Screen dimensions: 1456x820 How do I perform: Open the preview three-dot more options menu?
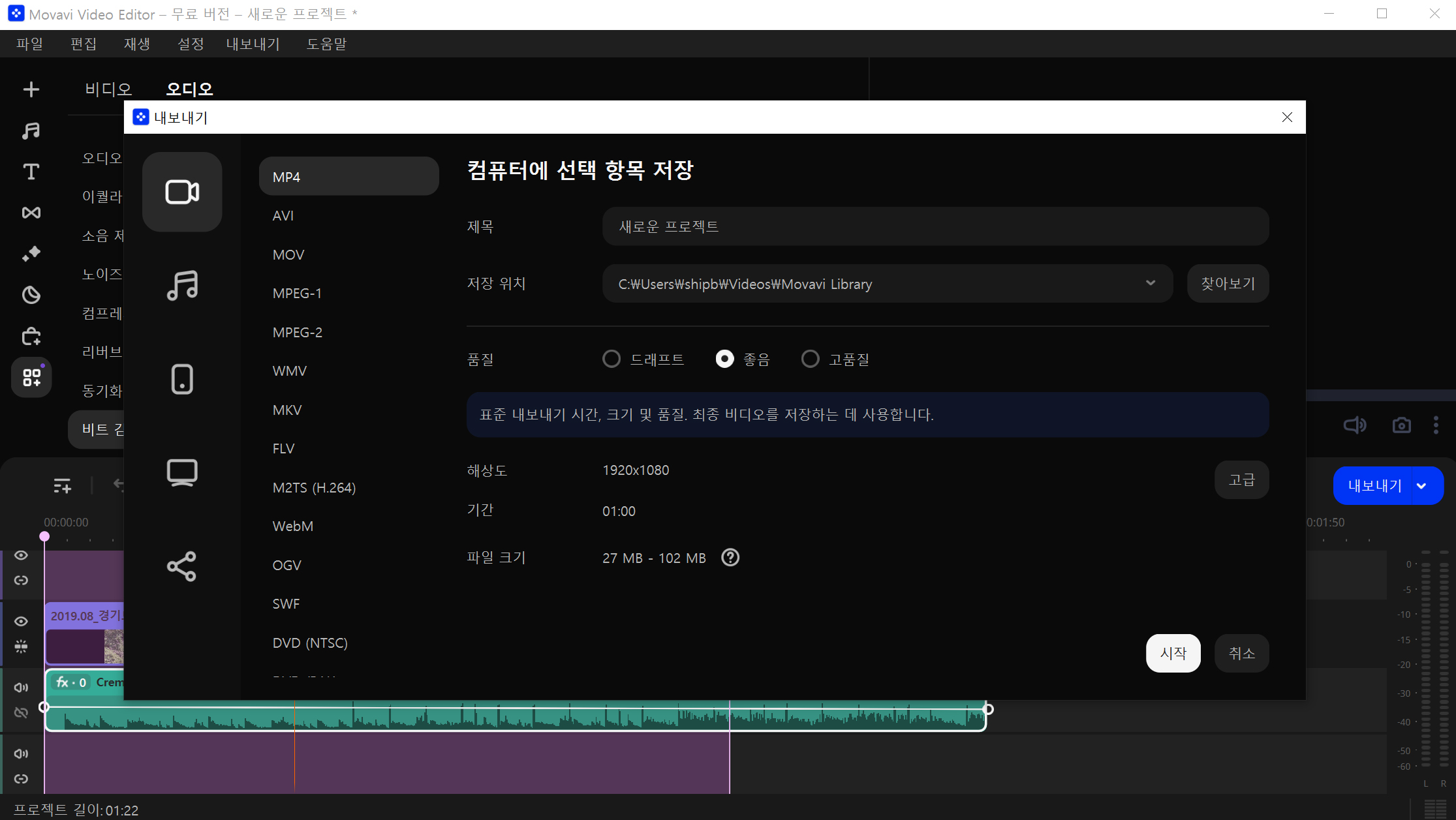pos(1436,425)
